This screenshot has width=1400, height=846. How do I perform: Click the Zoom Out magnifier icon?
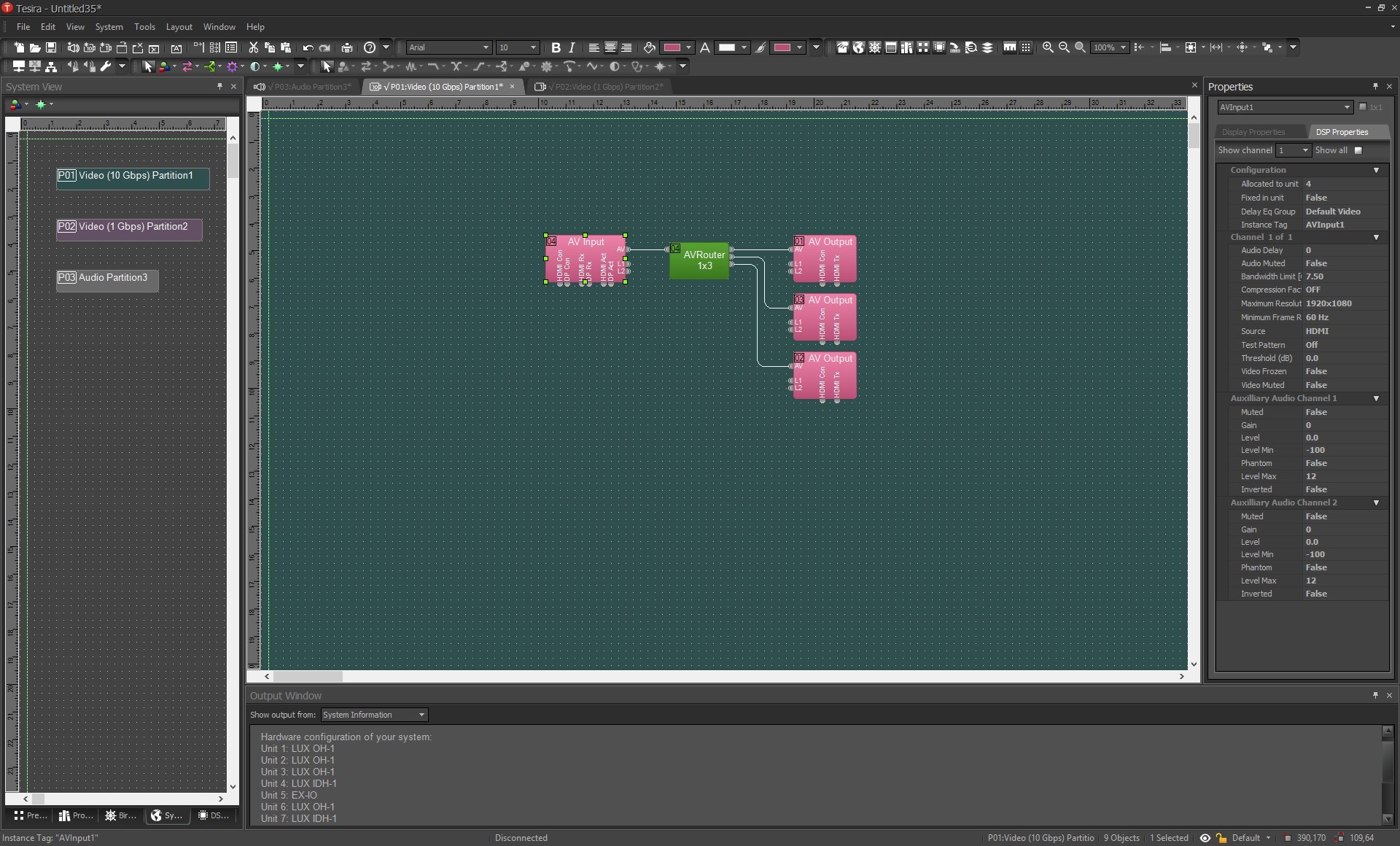coord(1064,47)
